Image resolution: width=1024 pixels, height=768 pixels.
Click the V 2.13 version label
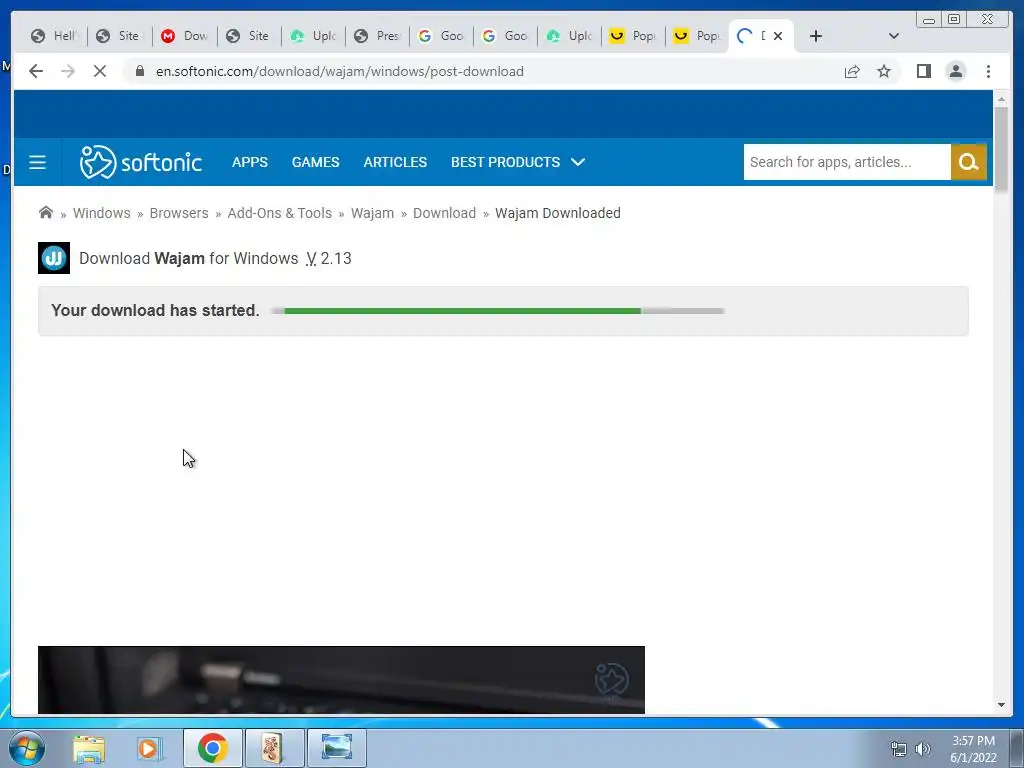tap(328, 259)
